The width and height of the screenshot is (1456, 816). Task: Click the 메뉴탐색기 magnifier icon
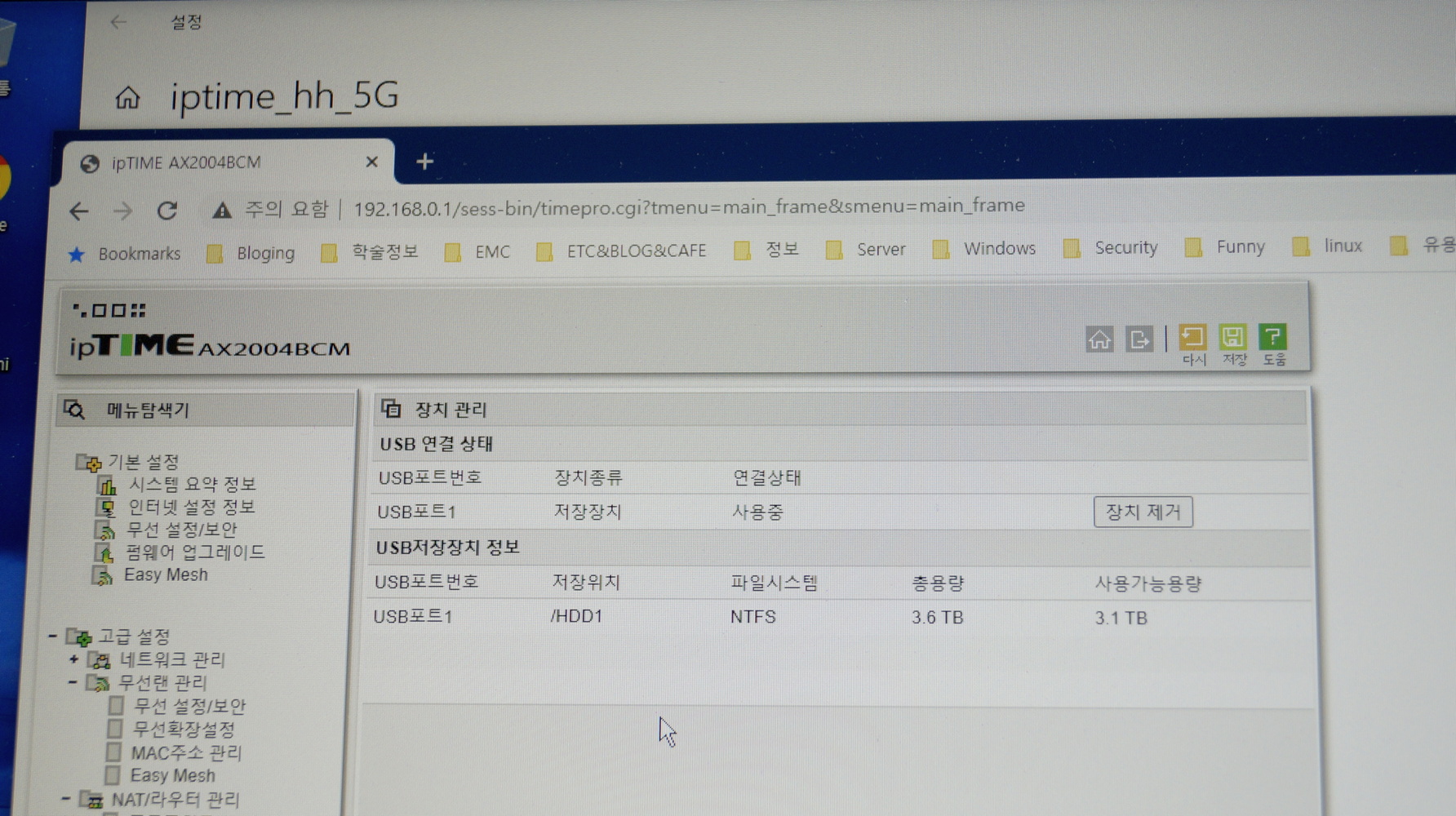(x=75, y=410)
